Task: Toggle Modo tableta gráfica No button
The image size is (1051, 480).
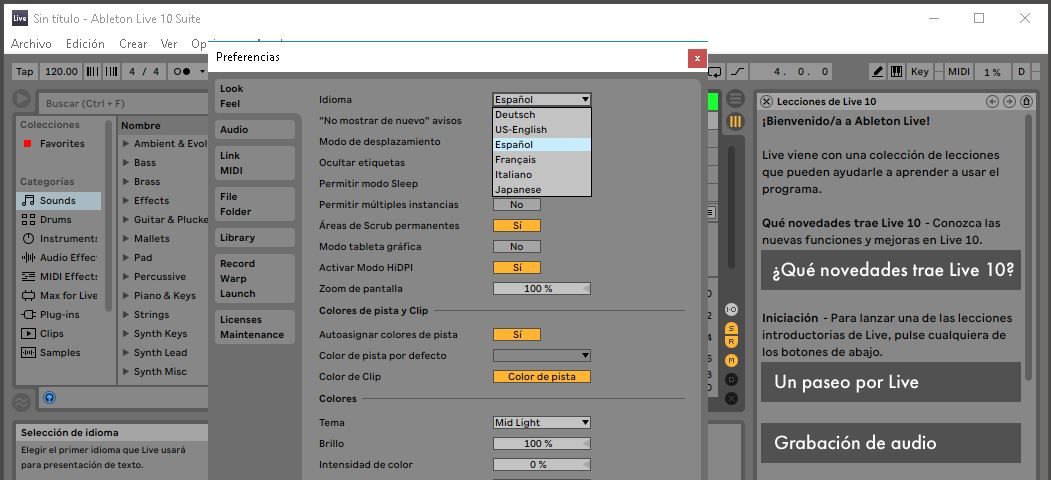Action: coord(517,247)
